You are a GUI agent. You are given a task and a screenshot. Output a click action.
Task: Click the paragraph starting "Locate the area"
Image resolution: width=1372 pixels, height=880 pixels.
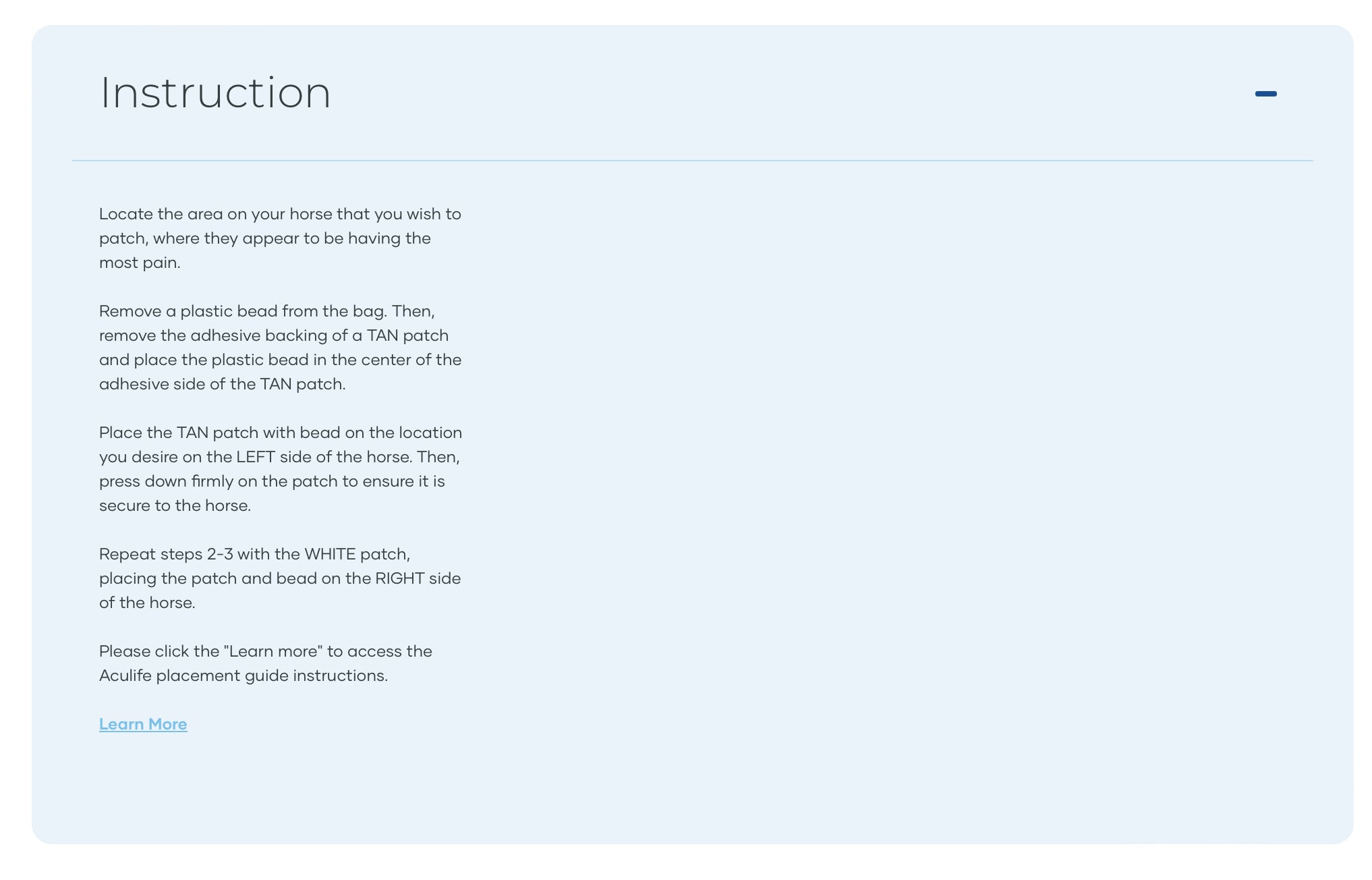pos(280,238)
